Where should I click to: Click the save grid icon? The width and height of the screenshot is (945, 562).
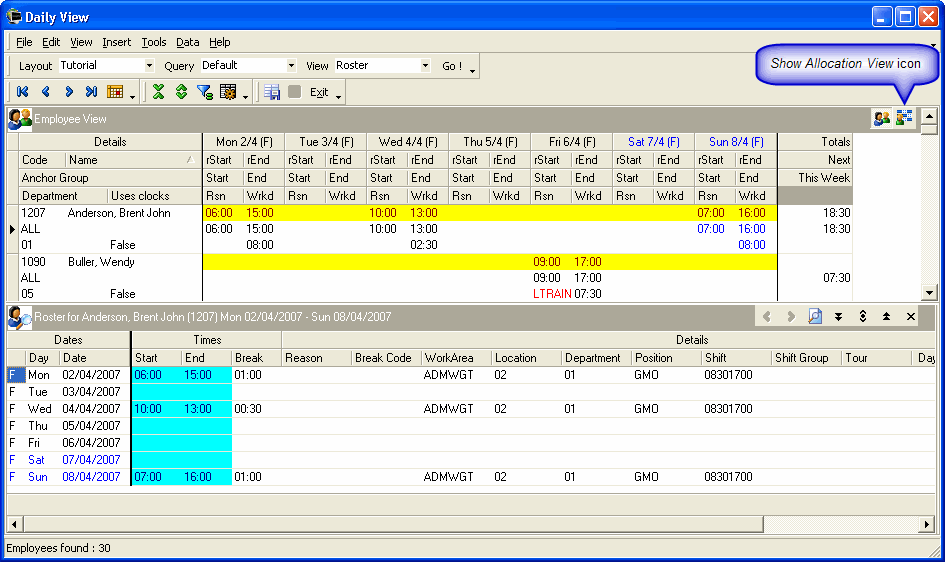(271, 92)
